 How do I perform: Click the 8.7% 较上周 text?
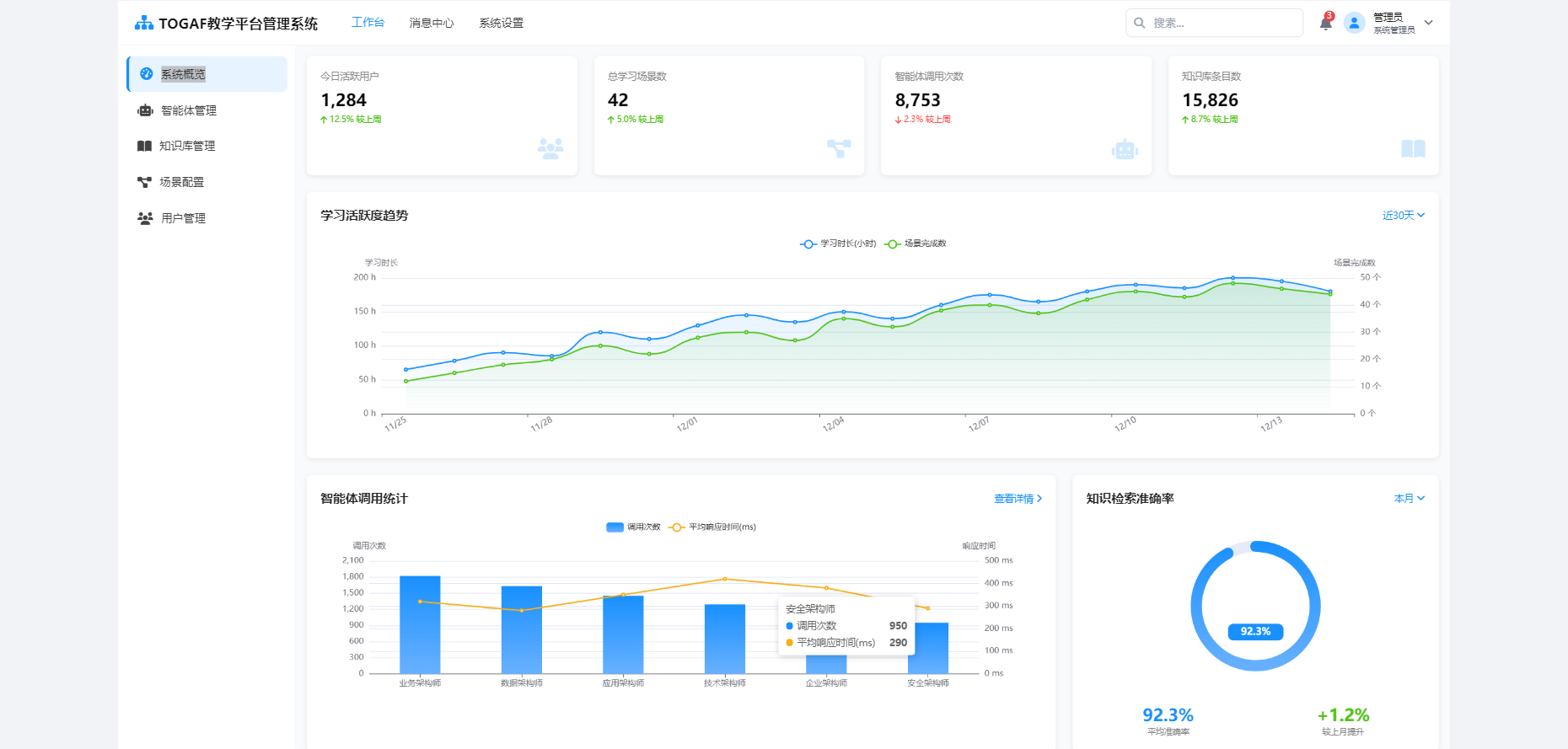click(x=1215, y=120)
